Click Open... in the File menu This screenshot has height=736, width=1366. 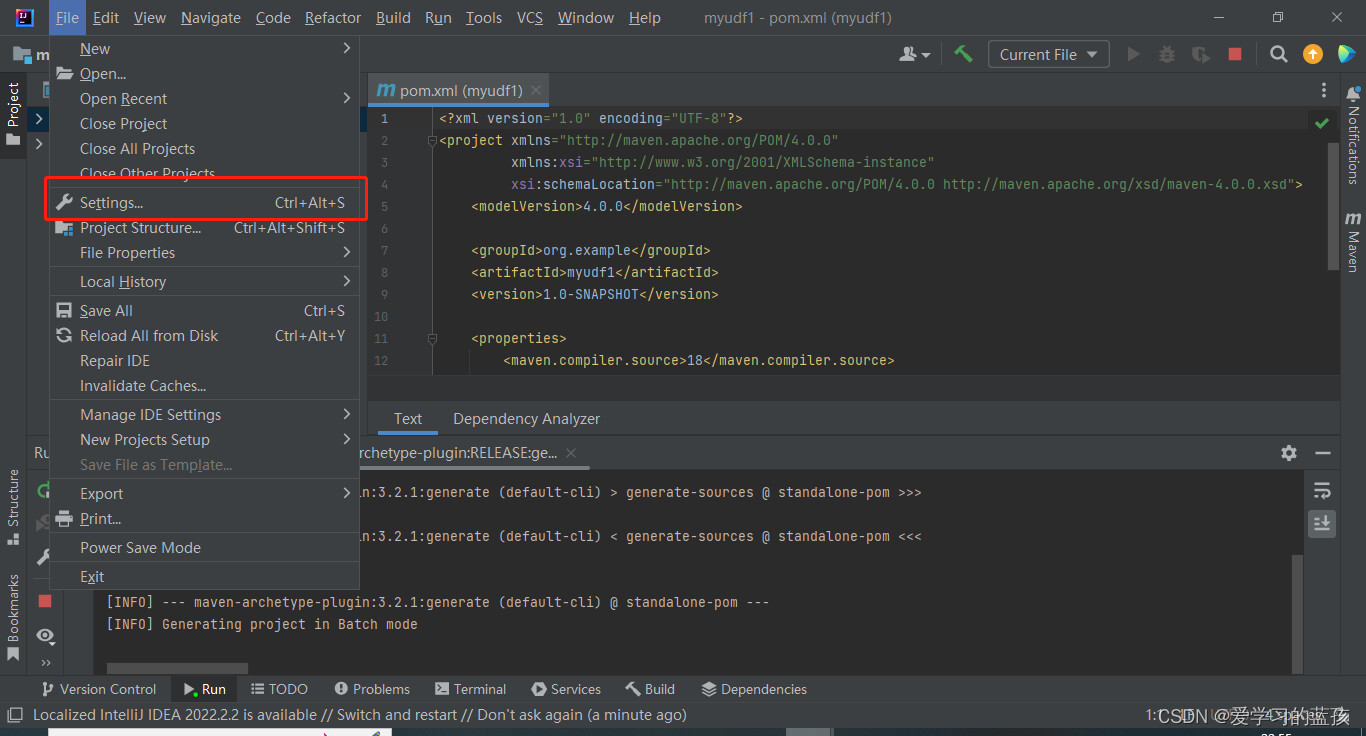click(204, 73)
